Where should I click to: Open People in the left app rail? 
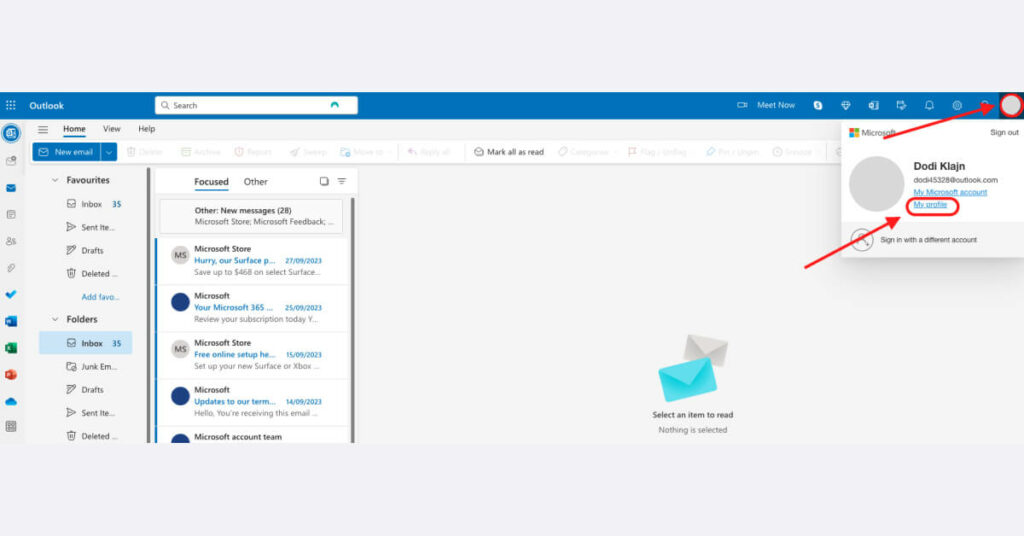(11, 241)
